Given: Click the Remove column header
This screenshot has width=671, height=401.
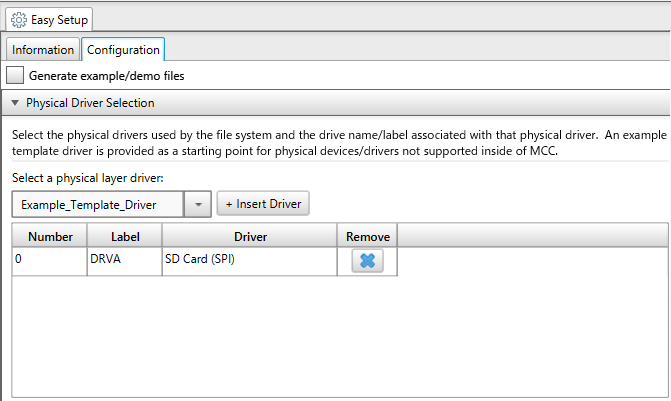Looking at the screenshot, I should [368, 236].
